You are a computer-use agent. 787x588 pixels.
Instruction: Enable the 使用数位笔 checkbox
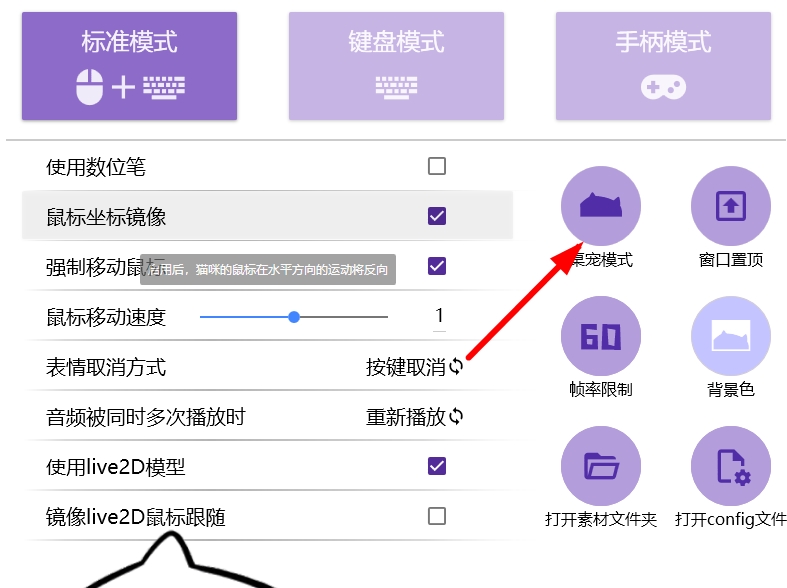tap(437, 166)
